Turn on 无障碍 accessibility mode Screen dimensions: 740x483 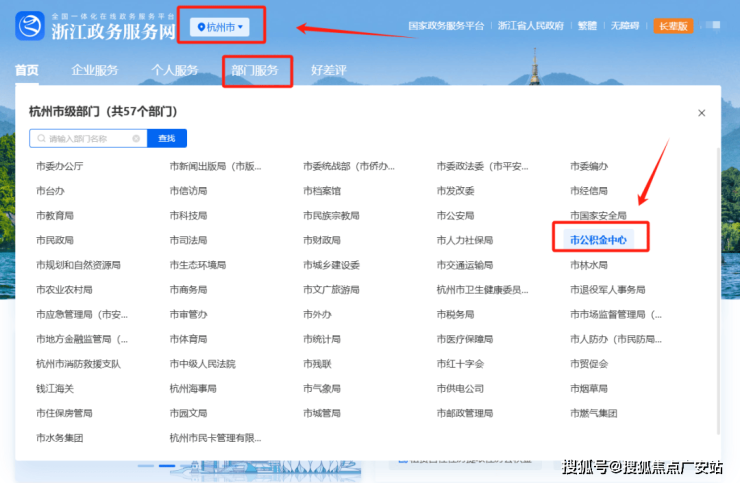(x=628, y=26)
